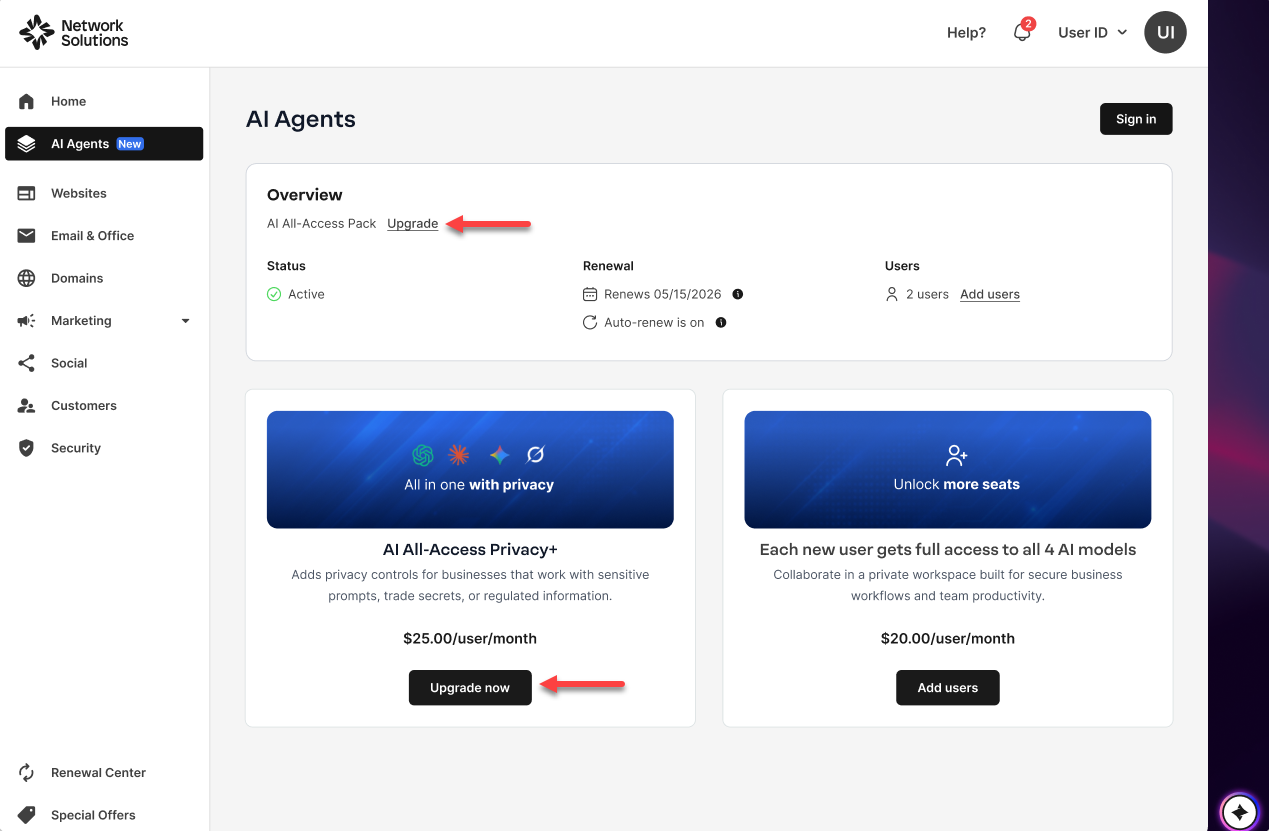Click the UI user avatar
Screen dimensions: 1269x831
1165,32
